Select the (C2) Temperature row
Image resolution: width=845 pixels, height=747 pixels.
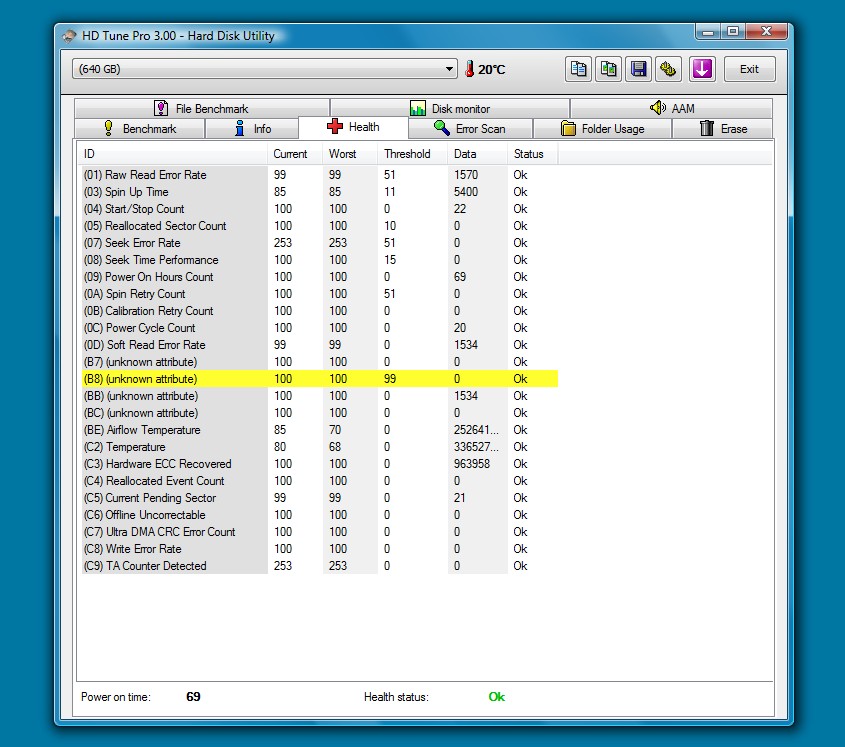point(320,447)
